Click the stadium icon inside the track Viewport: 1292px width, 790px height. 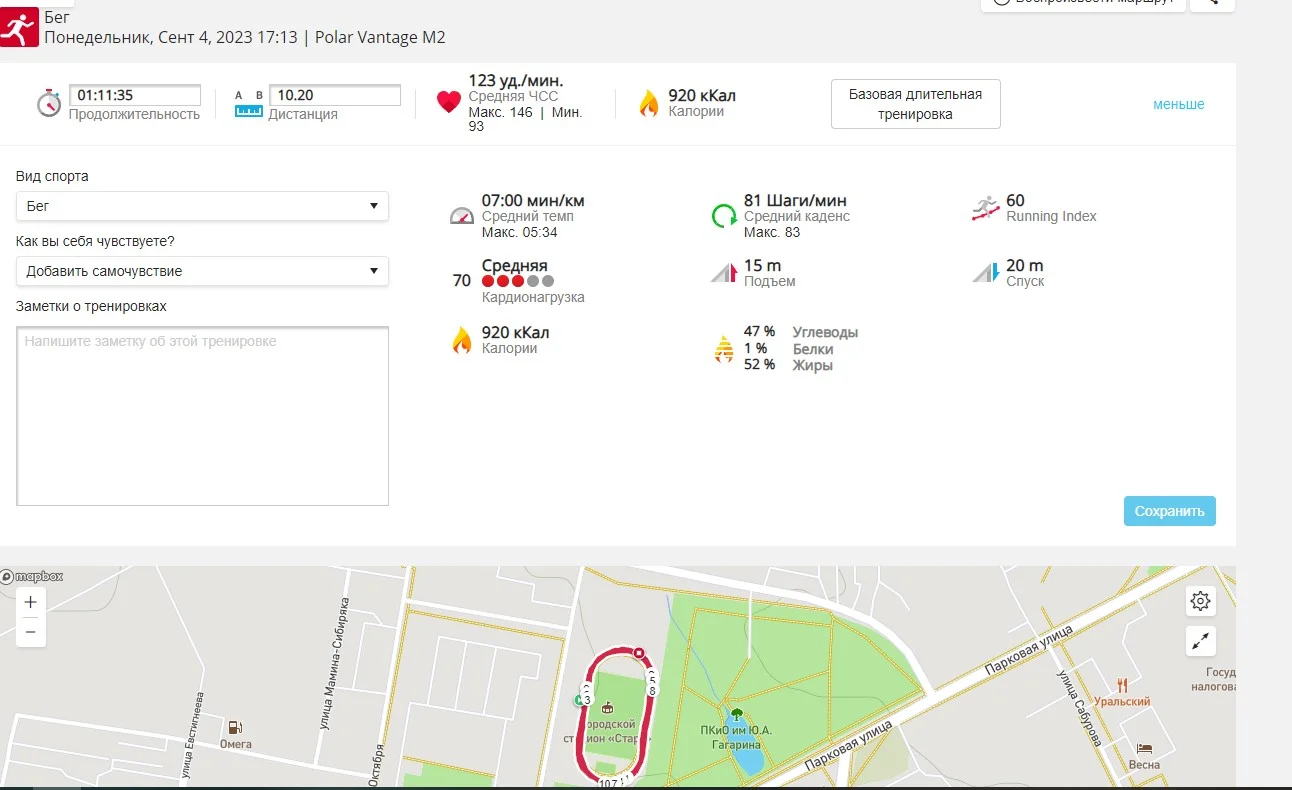(x=607, y=708)
